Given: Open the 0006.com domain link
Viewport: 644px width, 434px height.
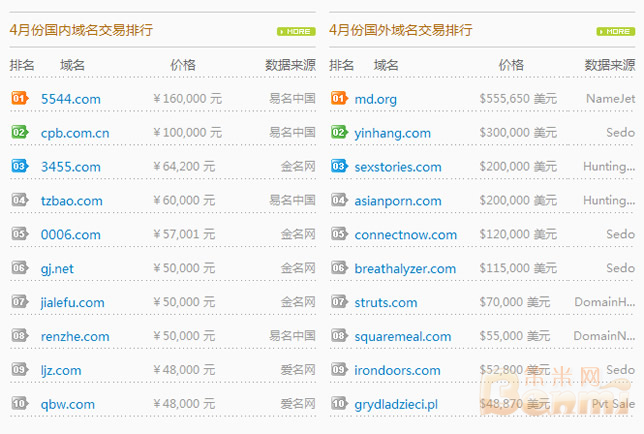Looking at the screenshot, I should (x=71, y=234).
